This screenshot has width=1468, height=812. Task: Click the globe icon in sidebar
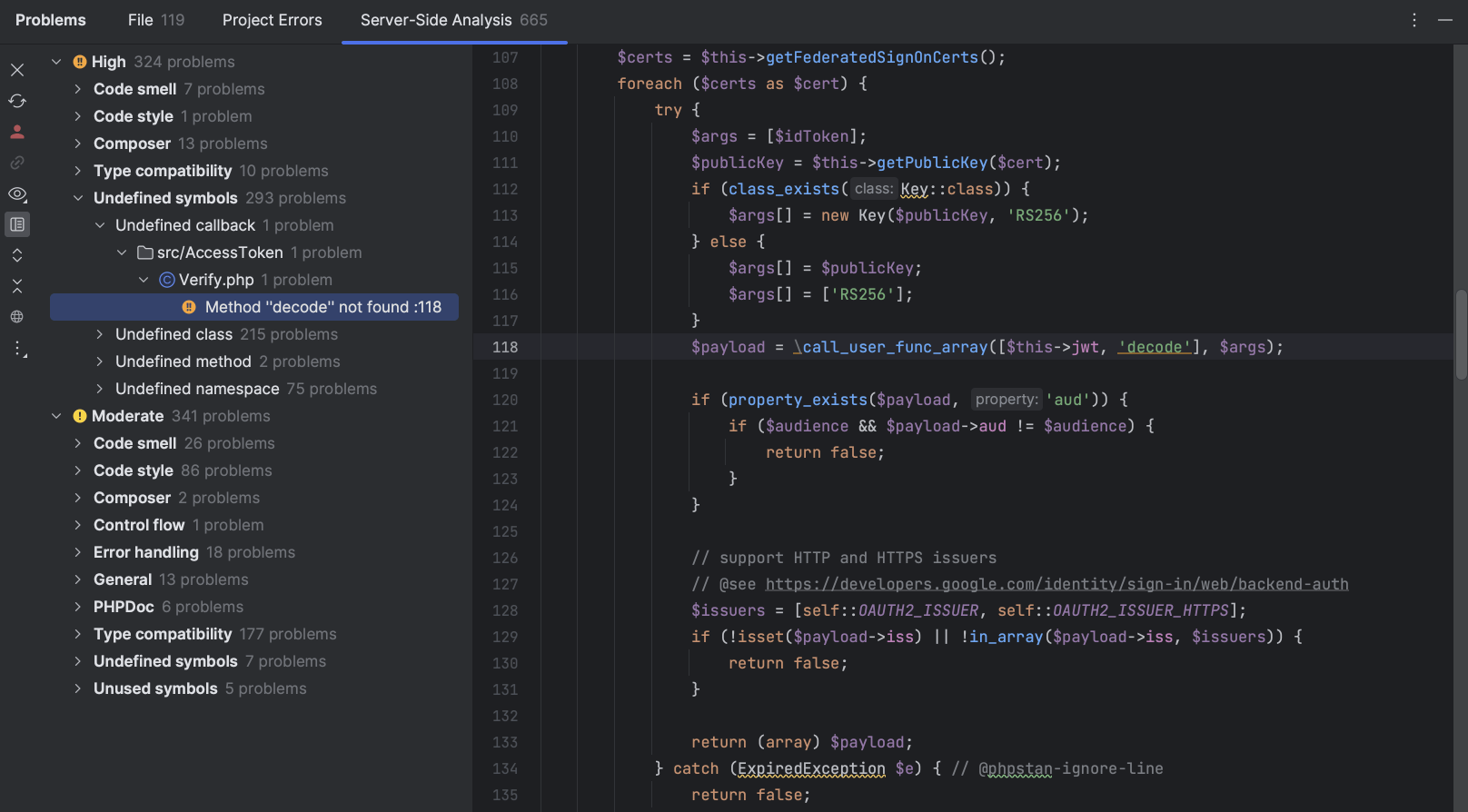17,317
